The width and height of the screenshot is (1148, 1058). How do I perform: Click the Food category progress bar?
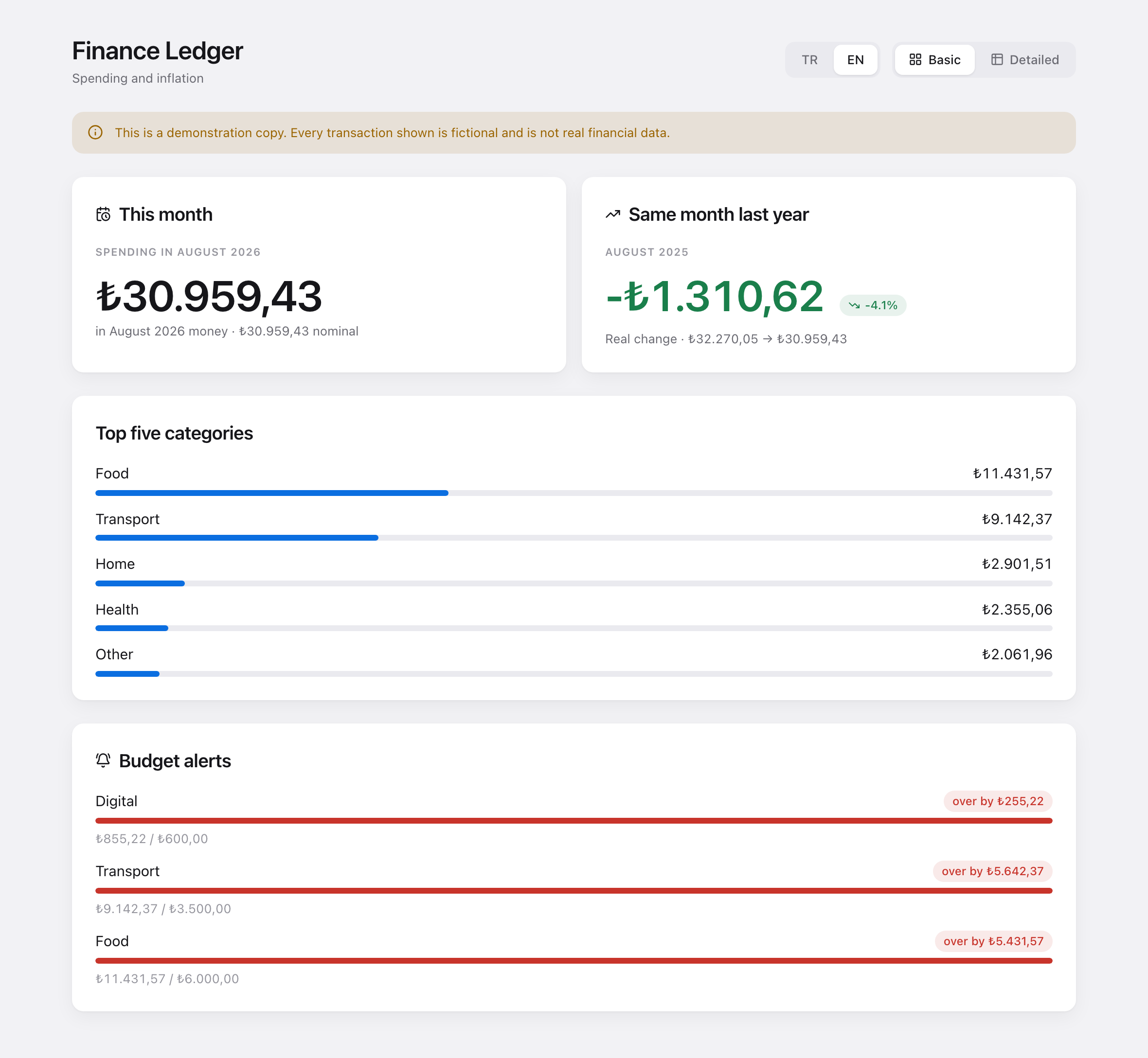(x=574, y=493)
